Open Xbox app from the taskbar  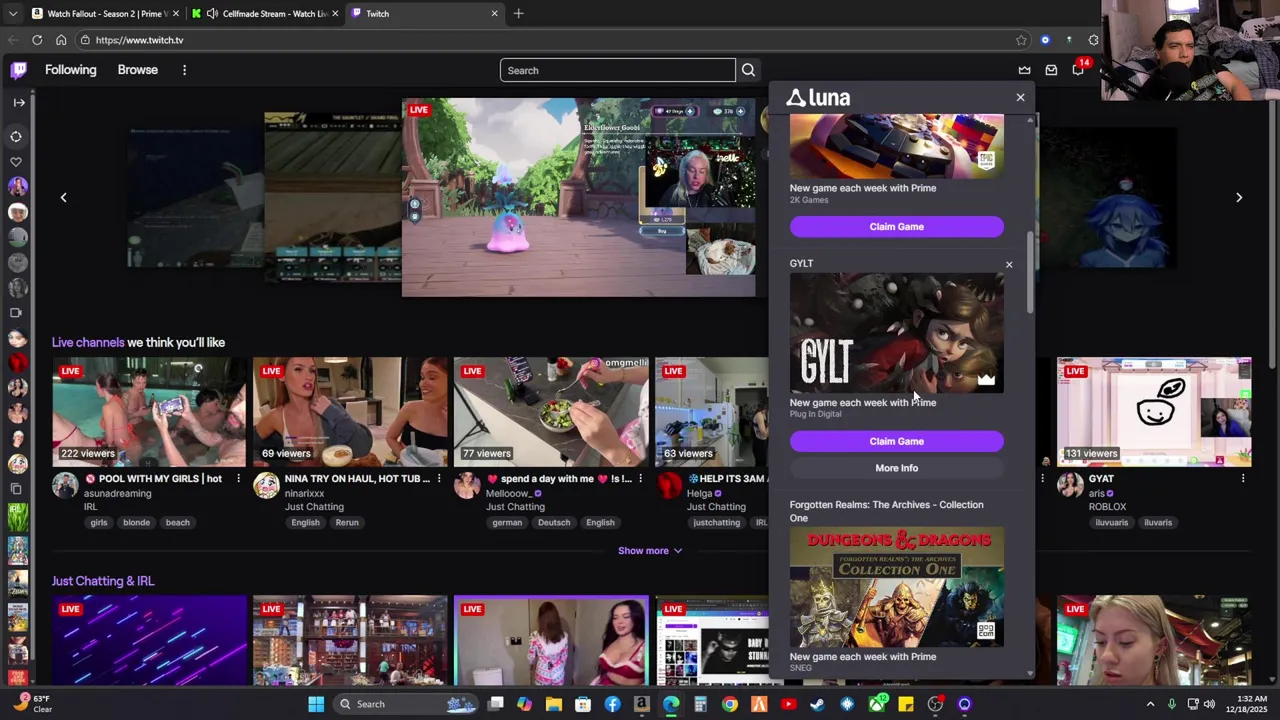click(877, 704)
